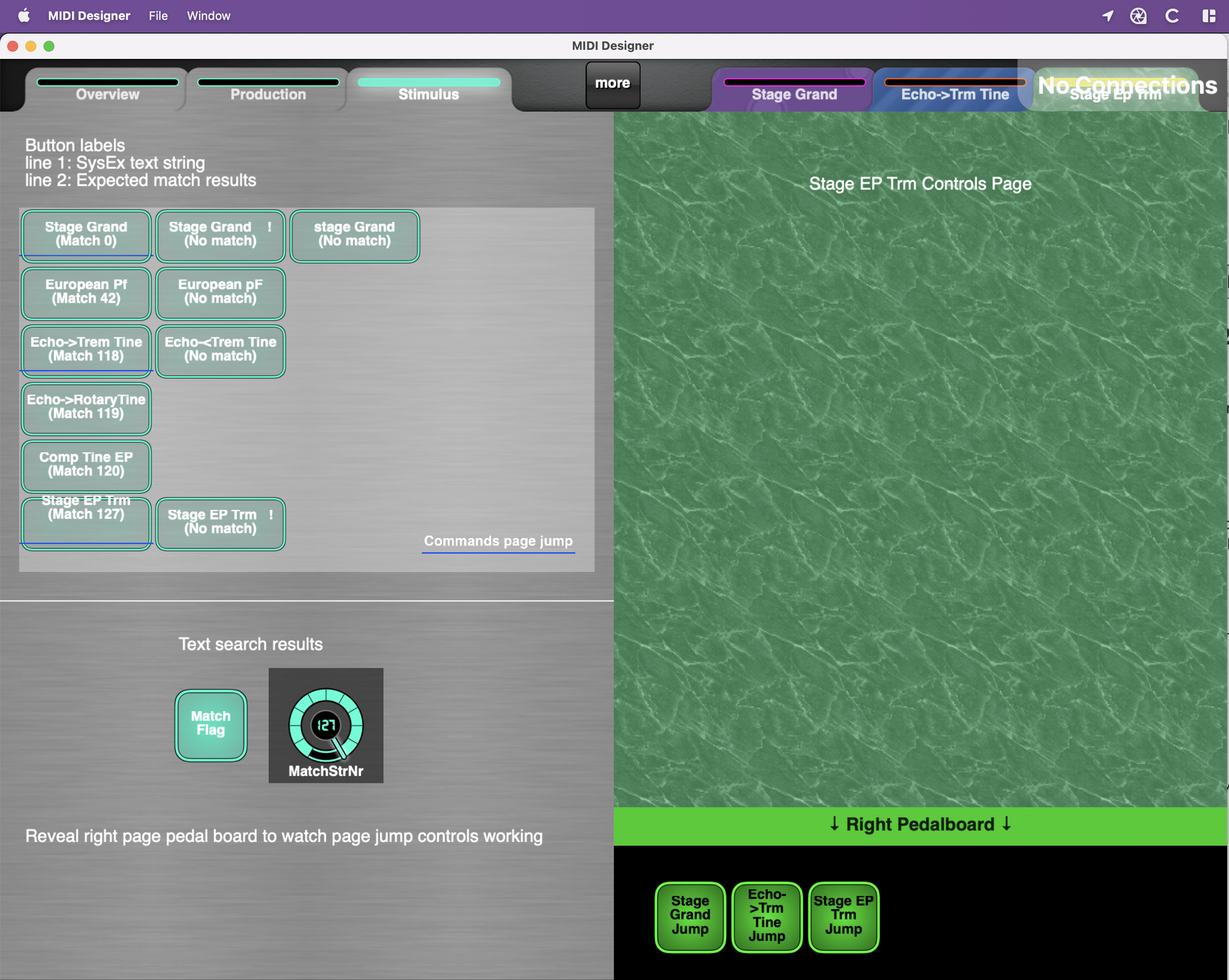Follow the Commands page jump link
This screenshot has width=1229, height=980.
coord(498,541)
